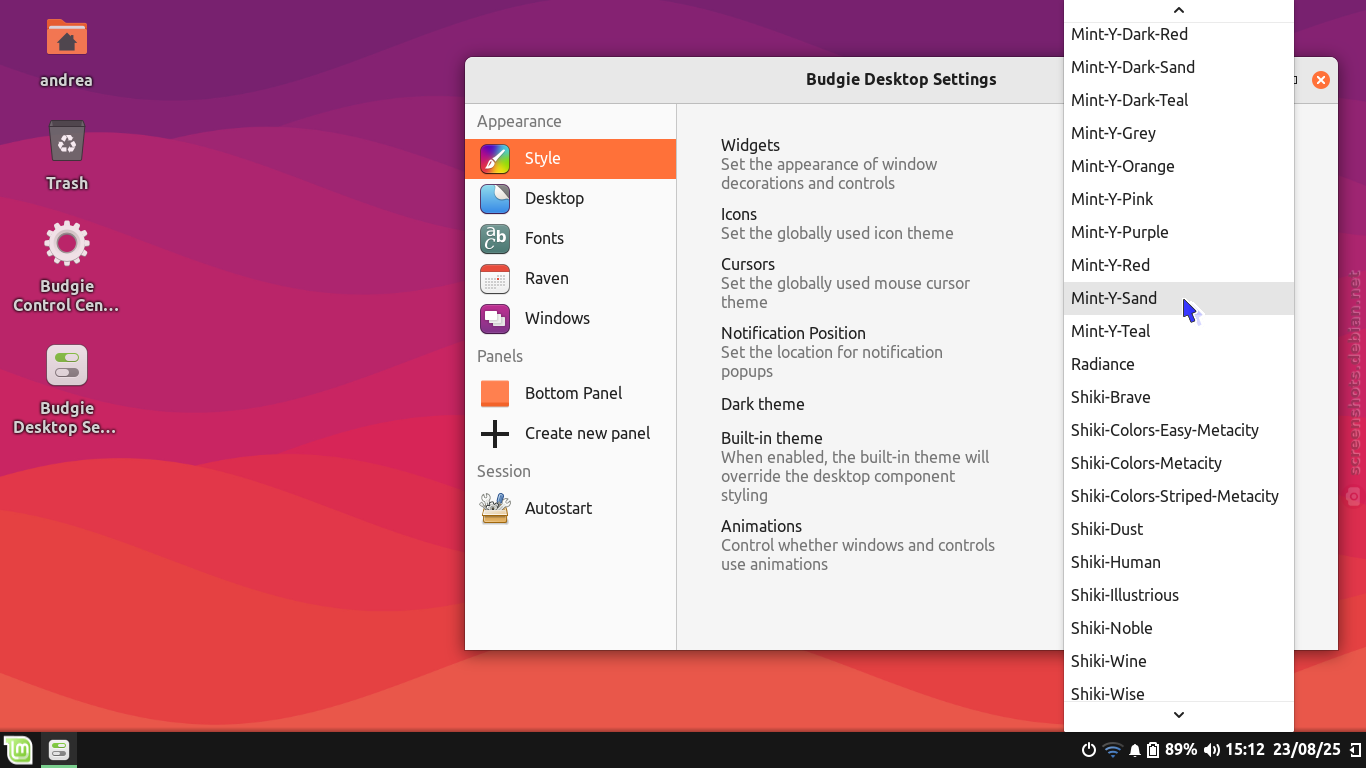Screen dimensions: 1366x768
Task: Click the Icons setting label
Action: click(739, 214)
